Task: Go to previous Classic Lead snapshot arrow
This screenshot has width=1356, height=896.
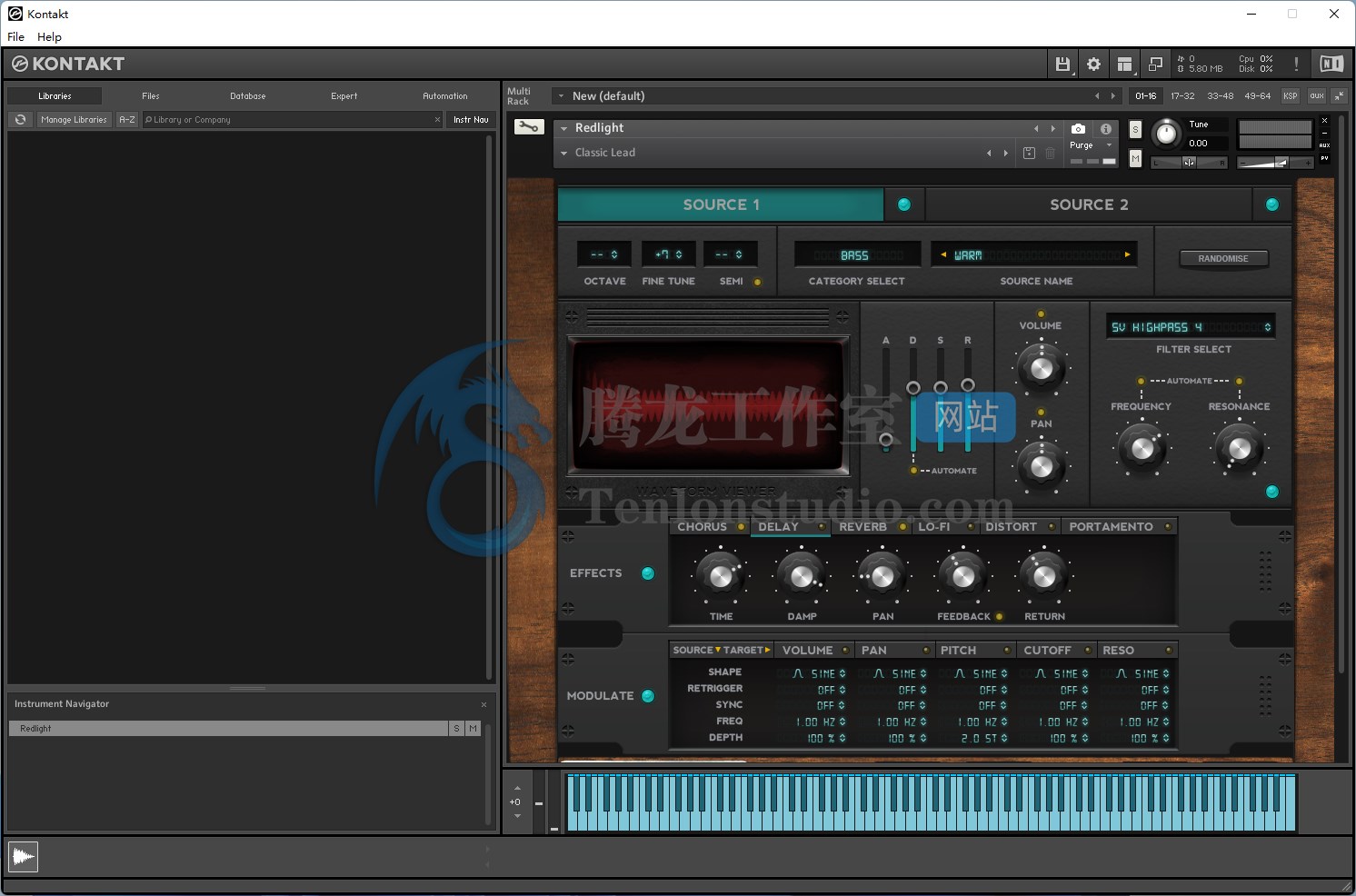Action: tap(989, 153)
